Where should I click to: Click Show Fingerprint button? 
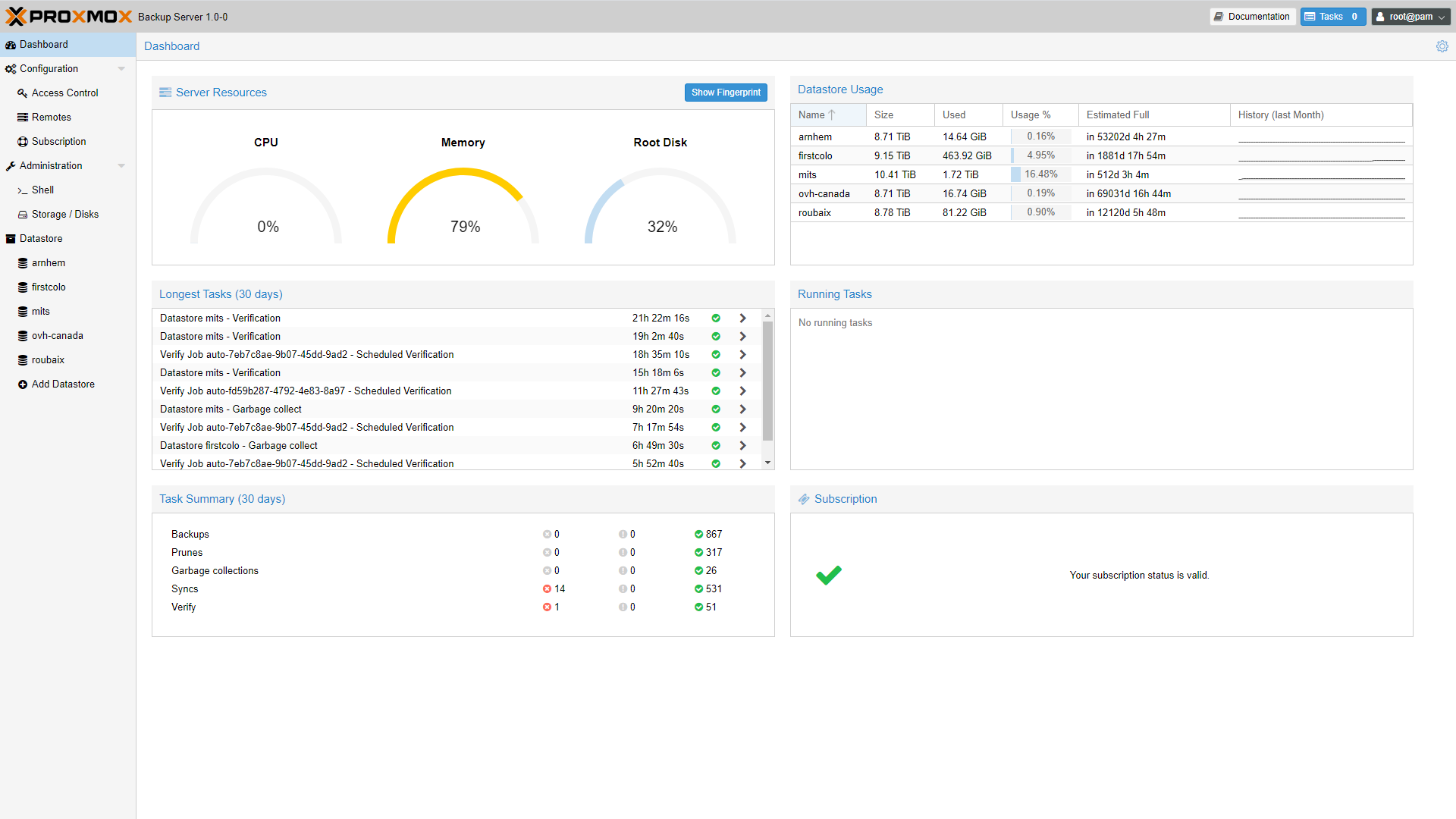pos(726,92)
